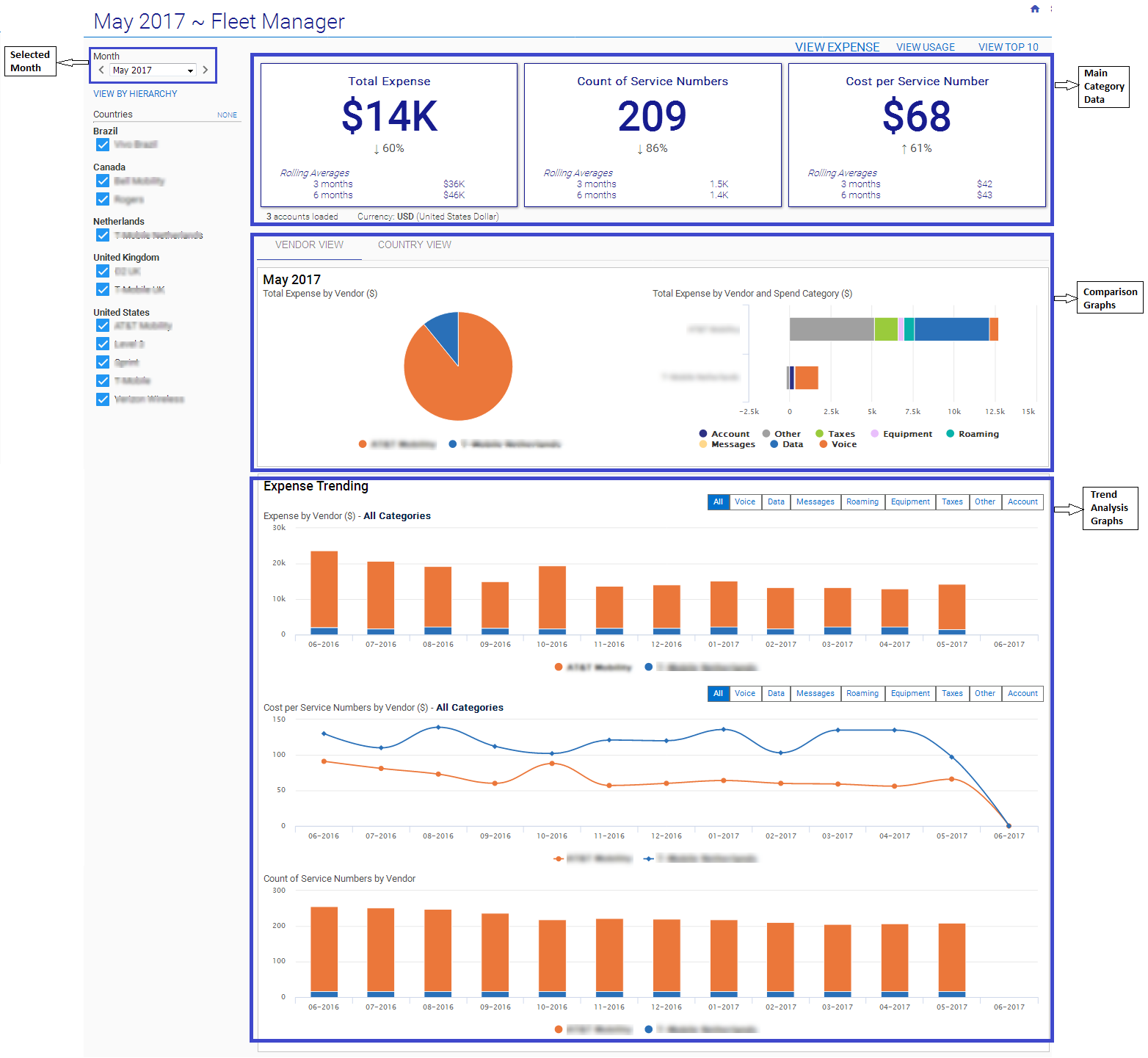Click the Data legend dot in the spend category chart
Screen dimensions: 1148x1058
(x=774, y=444)
